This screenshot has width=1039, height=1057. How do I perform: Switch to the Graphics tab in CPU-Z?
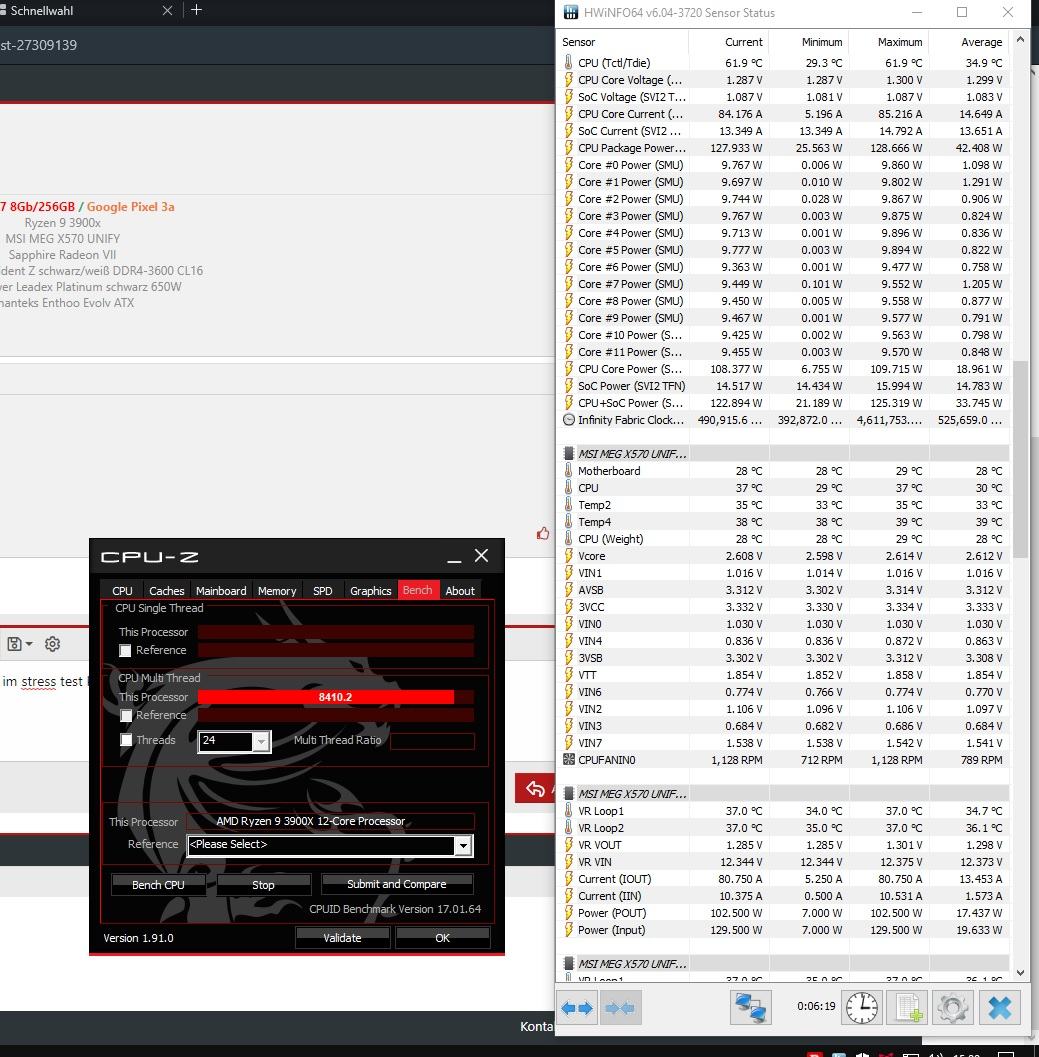tap(370, 591)
